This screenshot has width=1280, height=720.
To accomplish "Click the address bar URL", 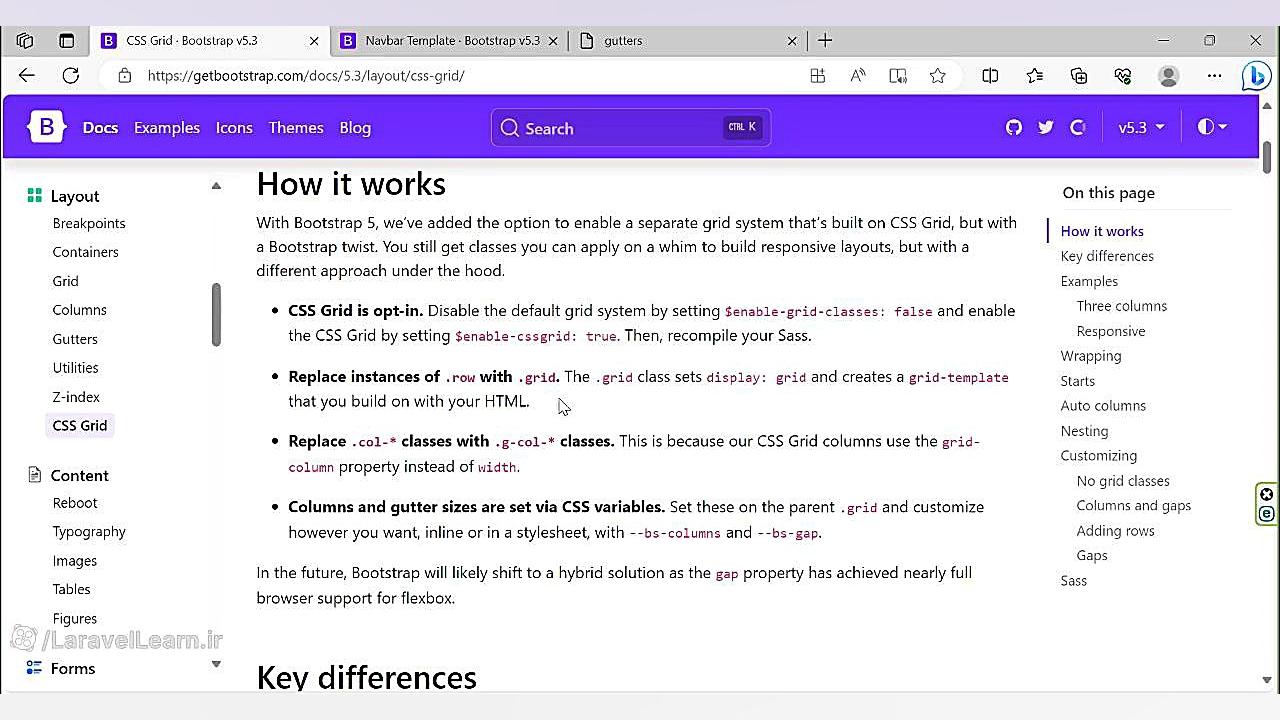I will (306, 75).
